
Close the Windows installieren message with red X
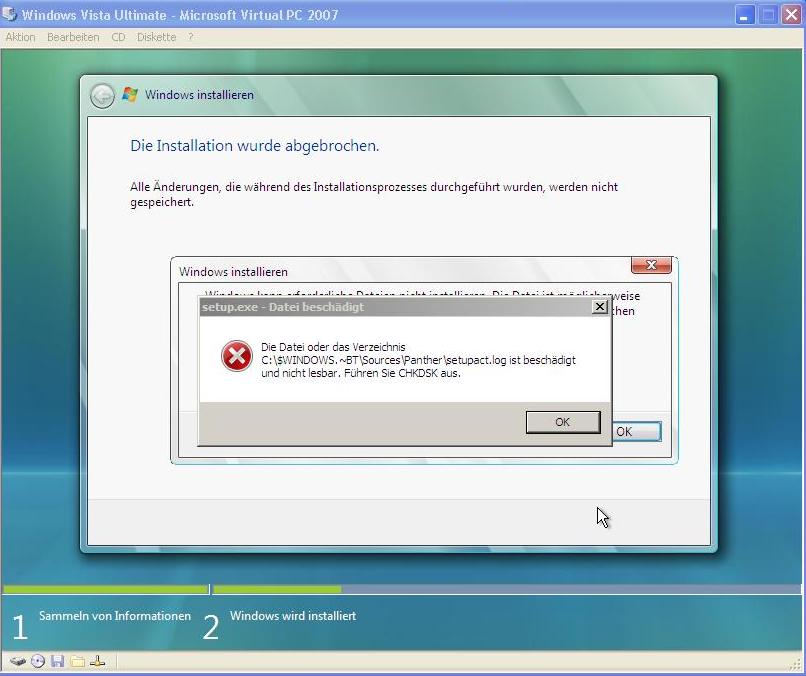pyautogui.click(x=651, y=265)
